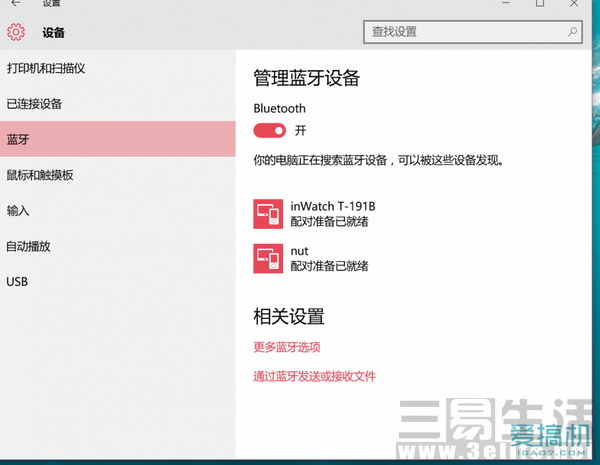The height and width of the screenshot is (465, 600).
Task: Select the nut device icon
Action: point(268,258)
